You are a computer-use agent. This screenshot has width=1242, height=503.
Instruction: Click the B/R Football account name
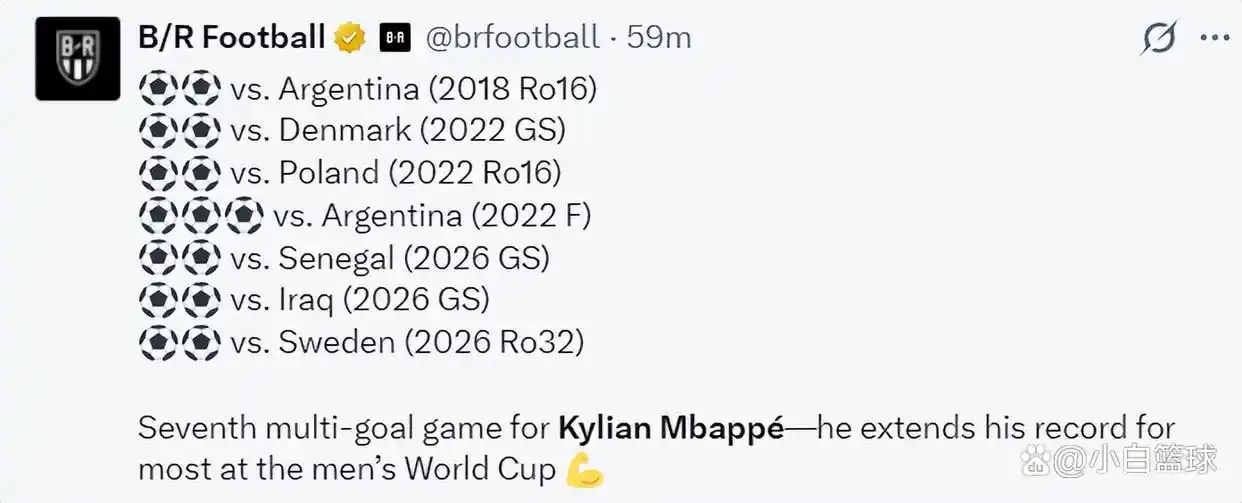pos(231,38)
